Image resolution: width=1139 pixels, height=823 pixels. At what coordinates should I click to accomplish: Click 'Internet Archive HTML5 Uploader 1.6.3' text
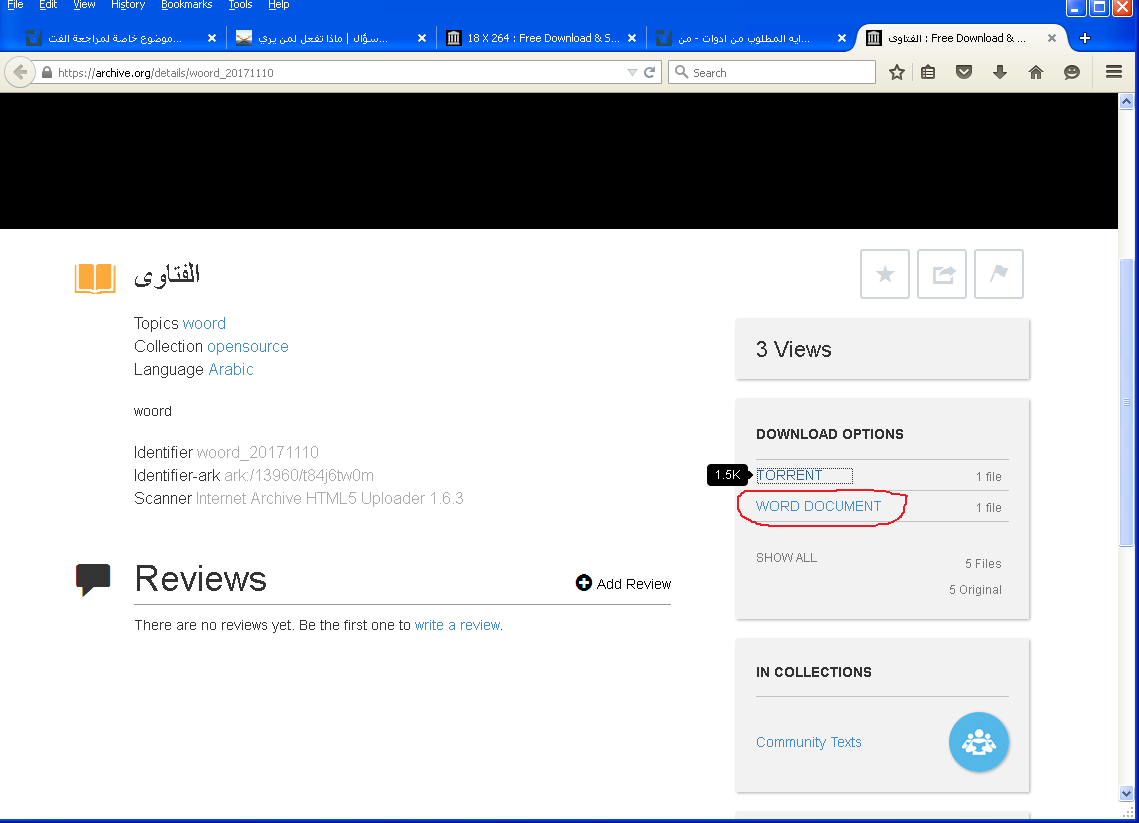tap(330, 498)
